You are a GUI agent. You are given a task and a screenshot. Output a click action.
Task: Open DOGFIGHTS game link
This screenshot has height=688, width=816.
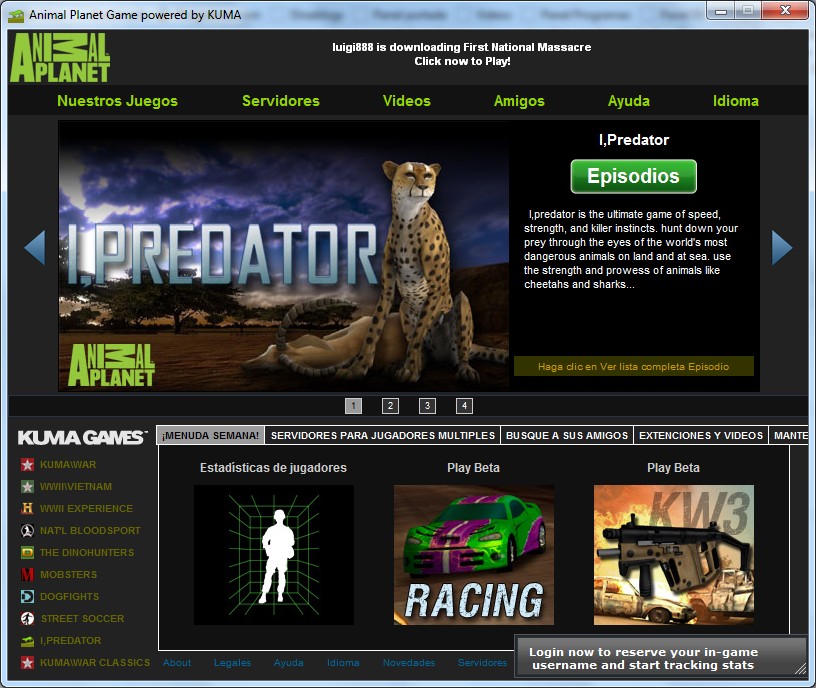click(70, 596)
